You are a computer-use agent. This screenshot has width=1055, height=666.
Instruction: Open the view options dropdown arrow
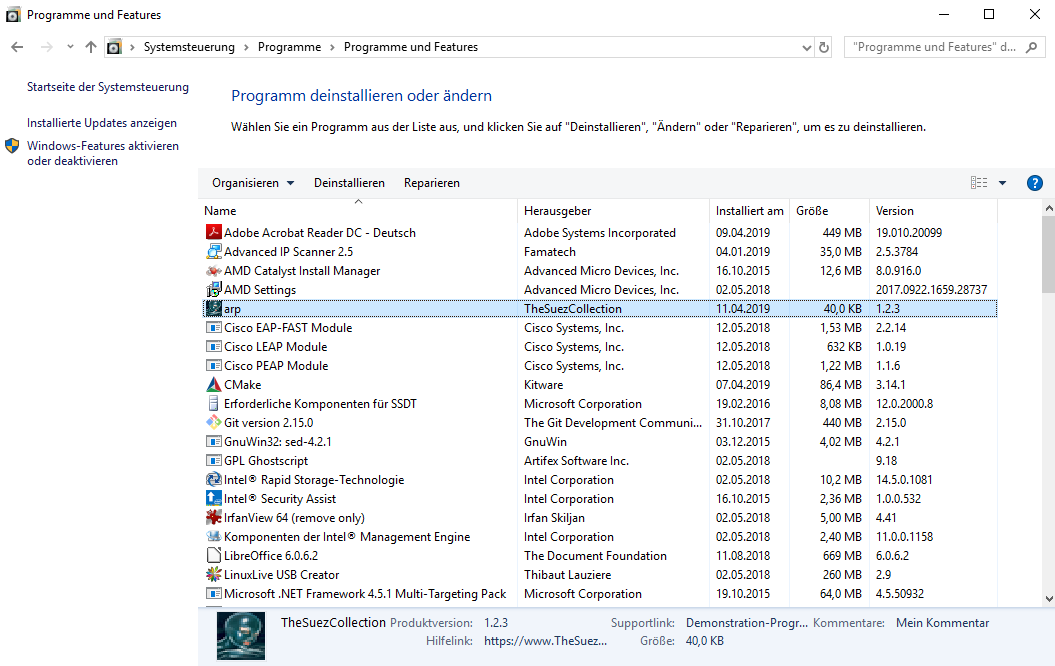tap(1002, 183)
